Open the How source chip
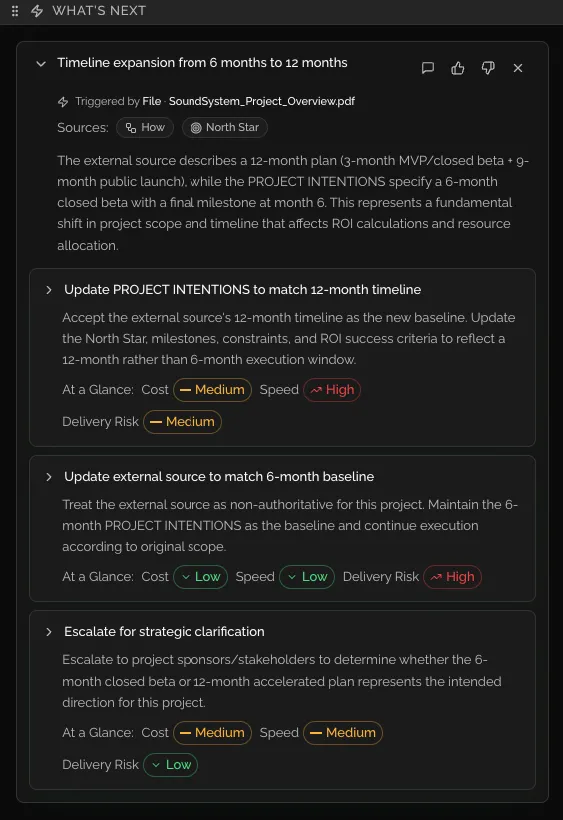The image size is (563, 820). [x=145, y=128]
